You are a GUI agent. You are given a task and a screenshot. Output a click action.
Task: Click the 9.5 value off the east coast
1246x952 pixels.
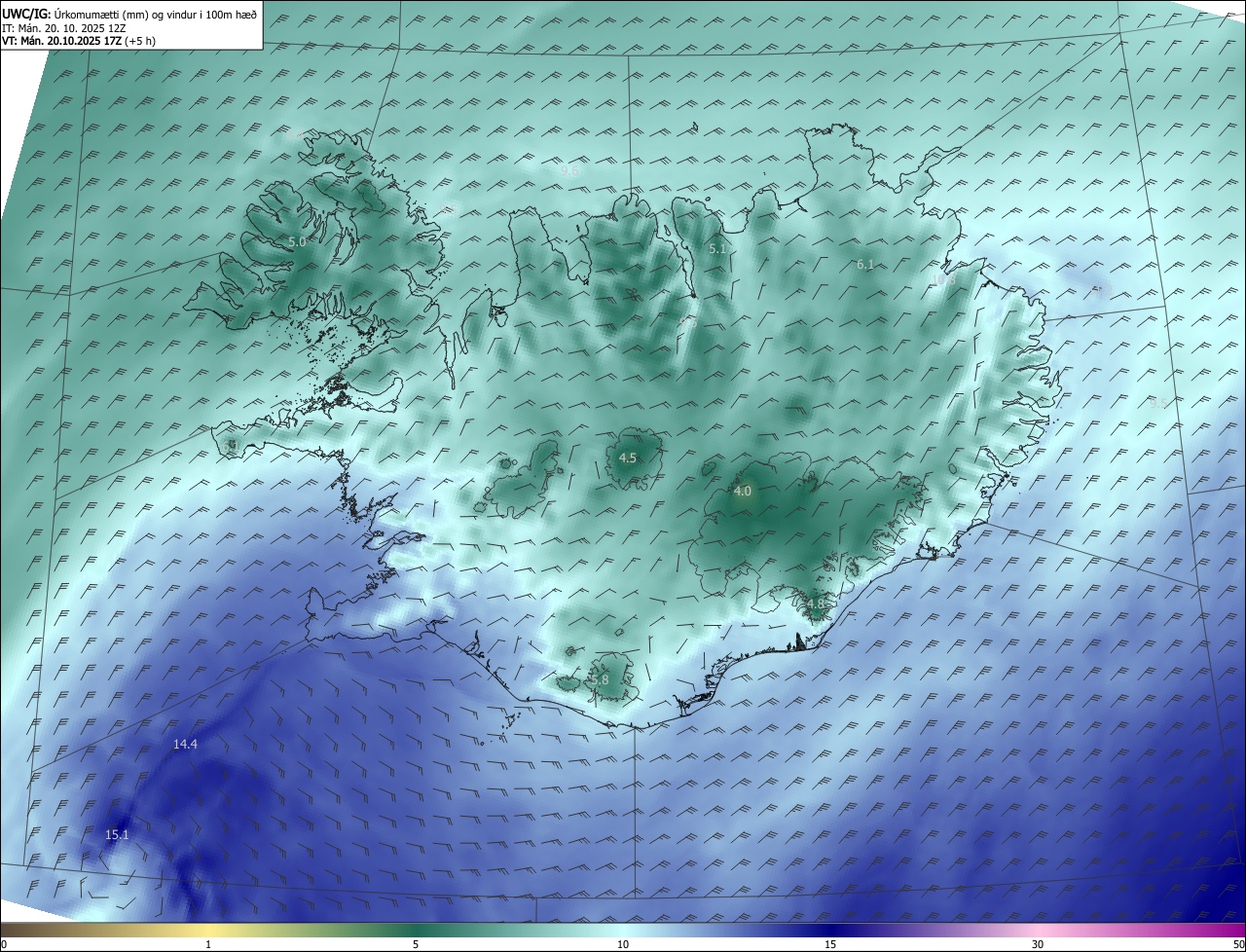1157,402
